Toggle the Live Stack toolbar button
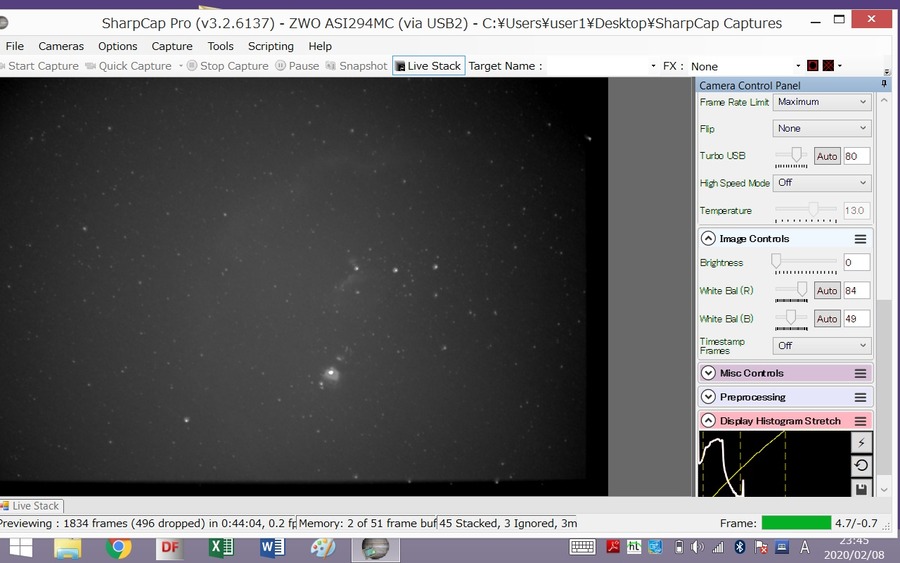The width and height of the screenshot is (900, 563). pos(429,66)
